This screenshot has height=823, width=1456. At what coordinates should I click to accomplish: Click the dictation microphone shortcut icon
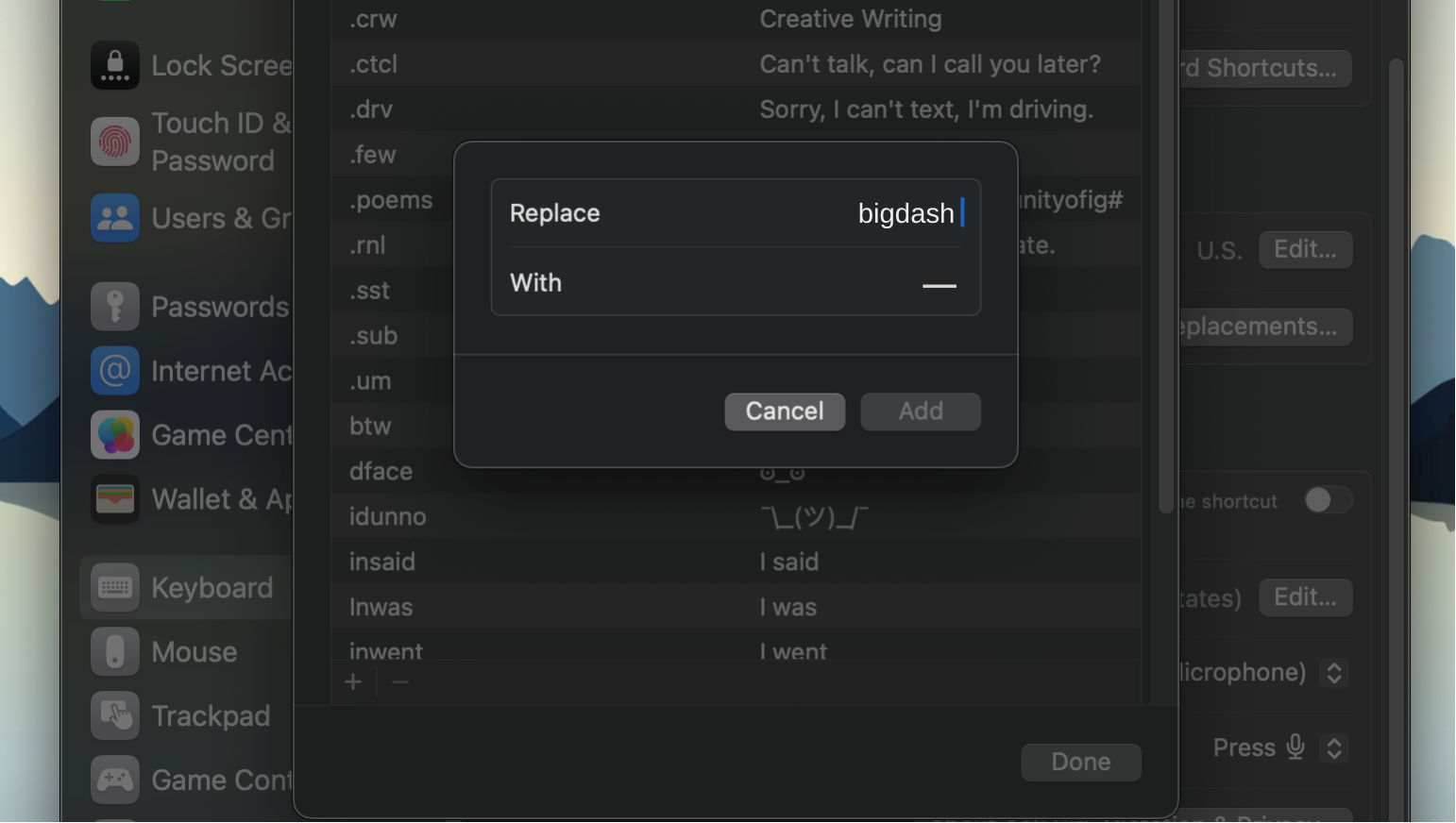pos(1295,747)
